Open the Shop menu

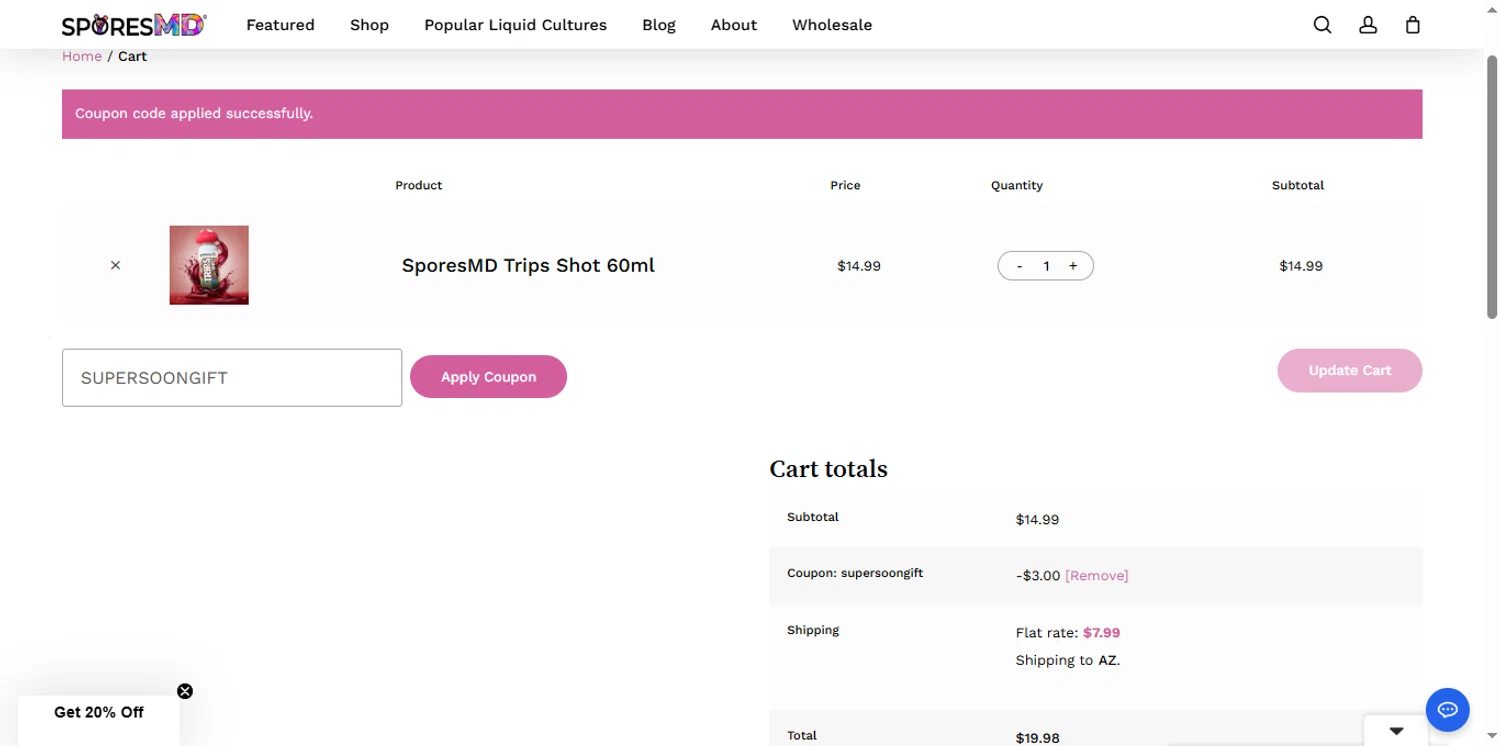(369, 25)
